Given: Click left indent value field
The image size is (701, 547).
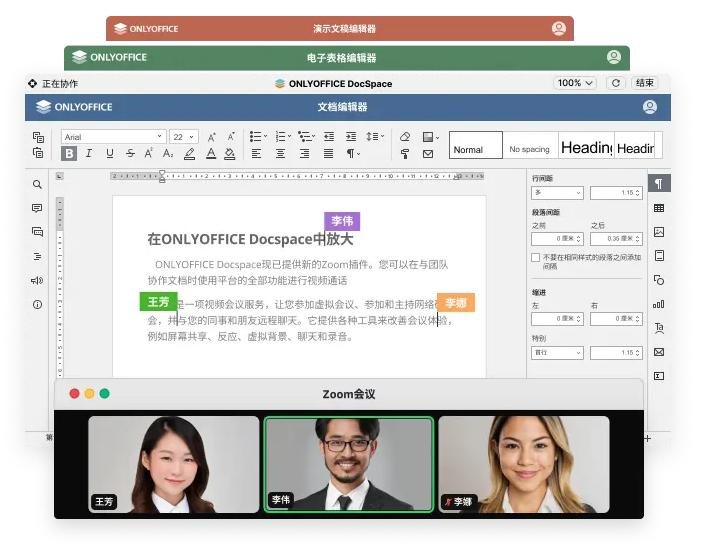Looking at the screenshot, I should coord(557,319).
